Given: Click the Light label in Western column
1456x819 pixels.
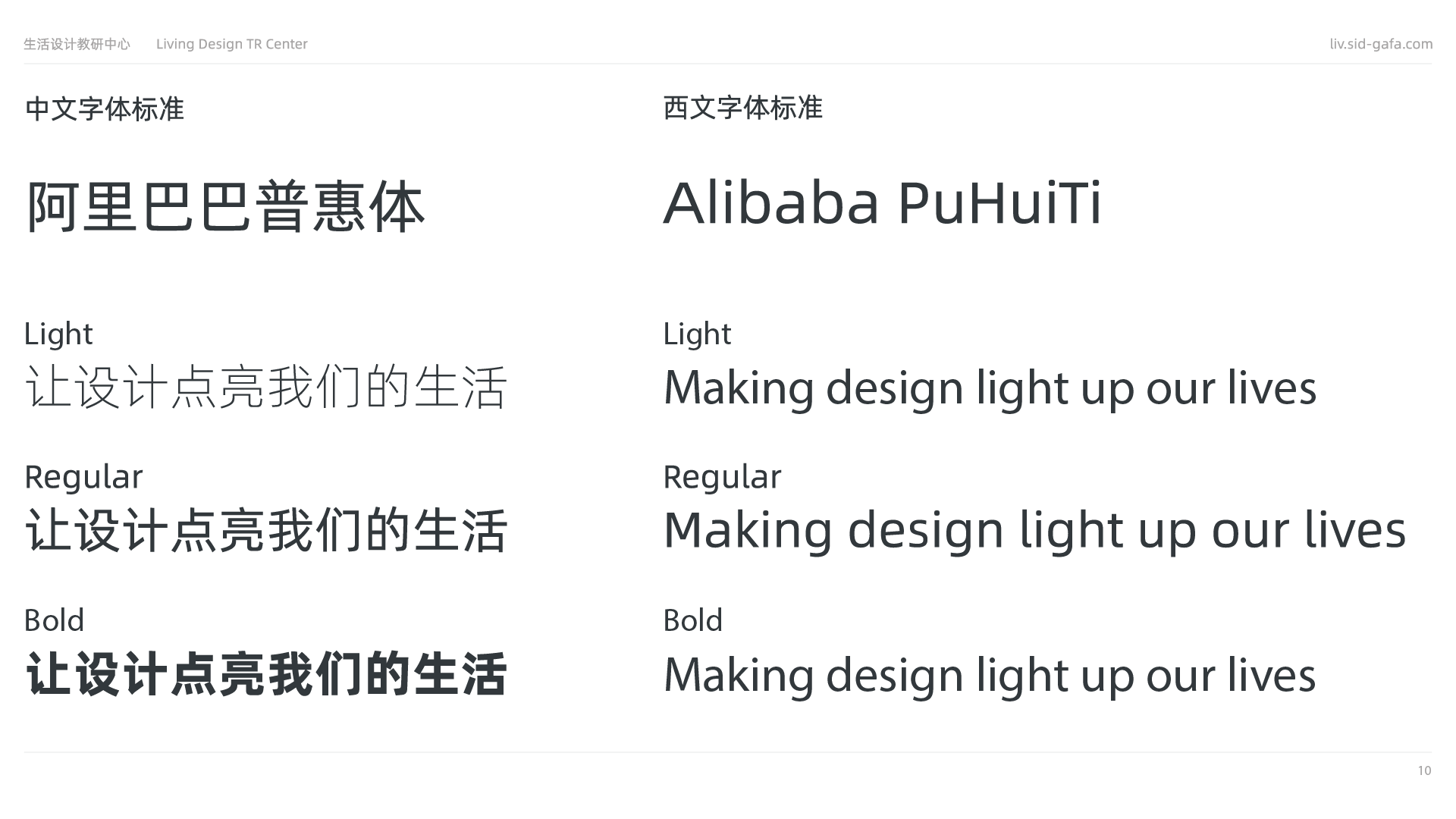Looking at the screenshot, I should [x=697, y=334].
